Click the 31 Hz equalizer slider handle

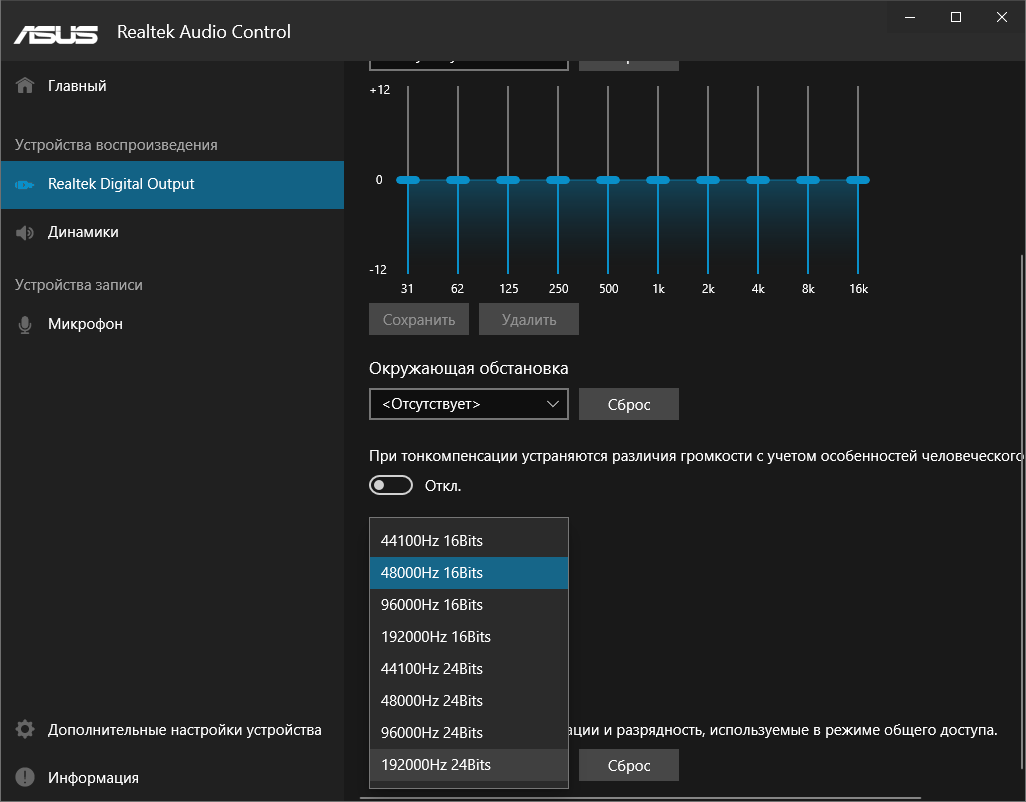pos(408,180)
